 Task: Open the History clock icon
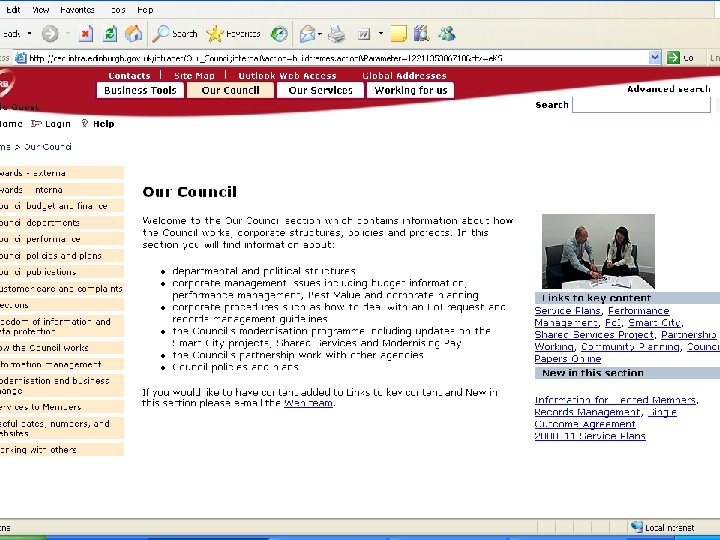[279, 34]
